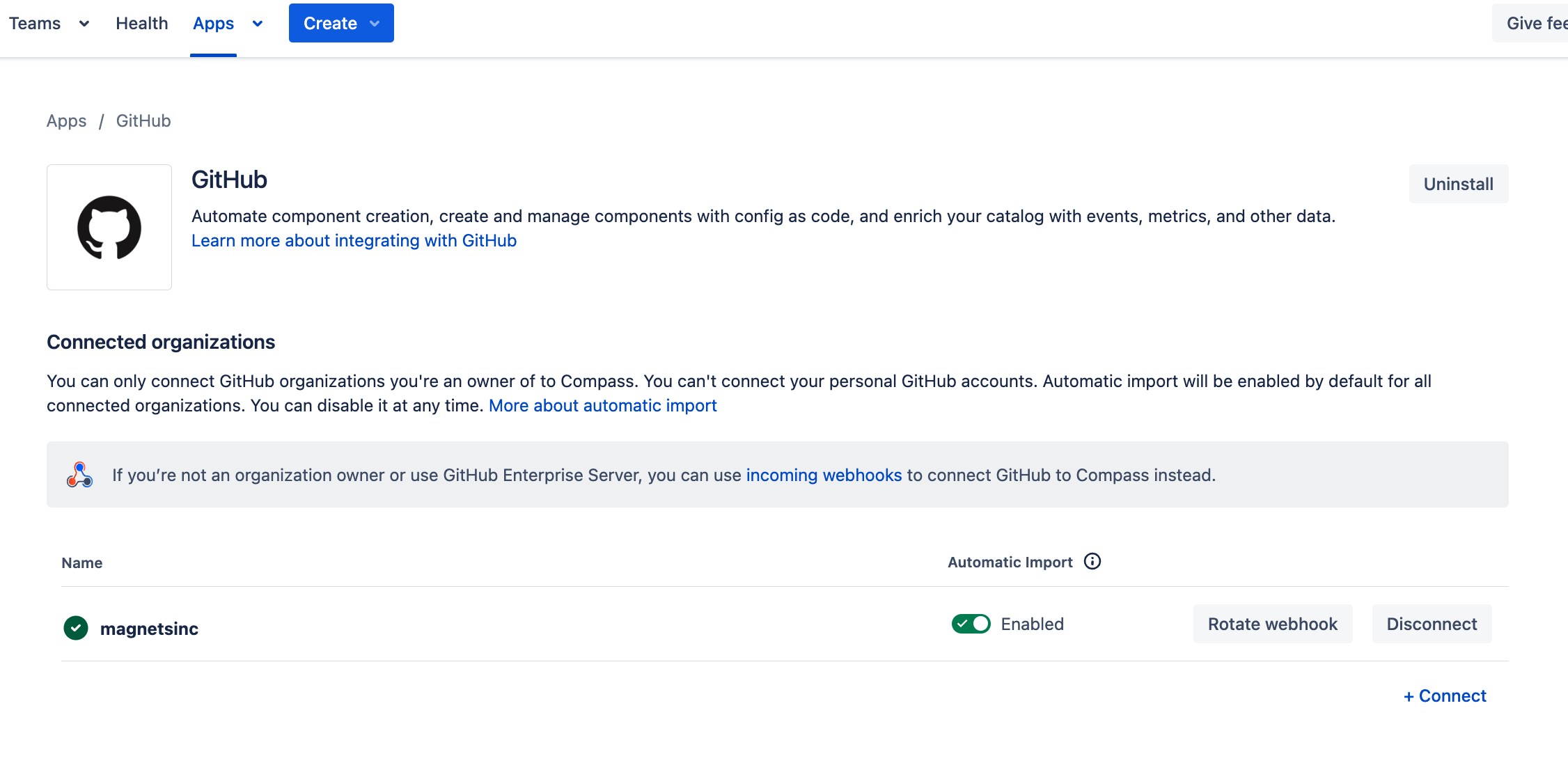Click the green checkmark beside magnetsinc
Screen dimensions: 1568x763
(x=75, y=628)
